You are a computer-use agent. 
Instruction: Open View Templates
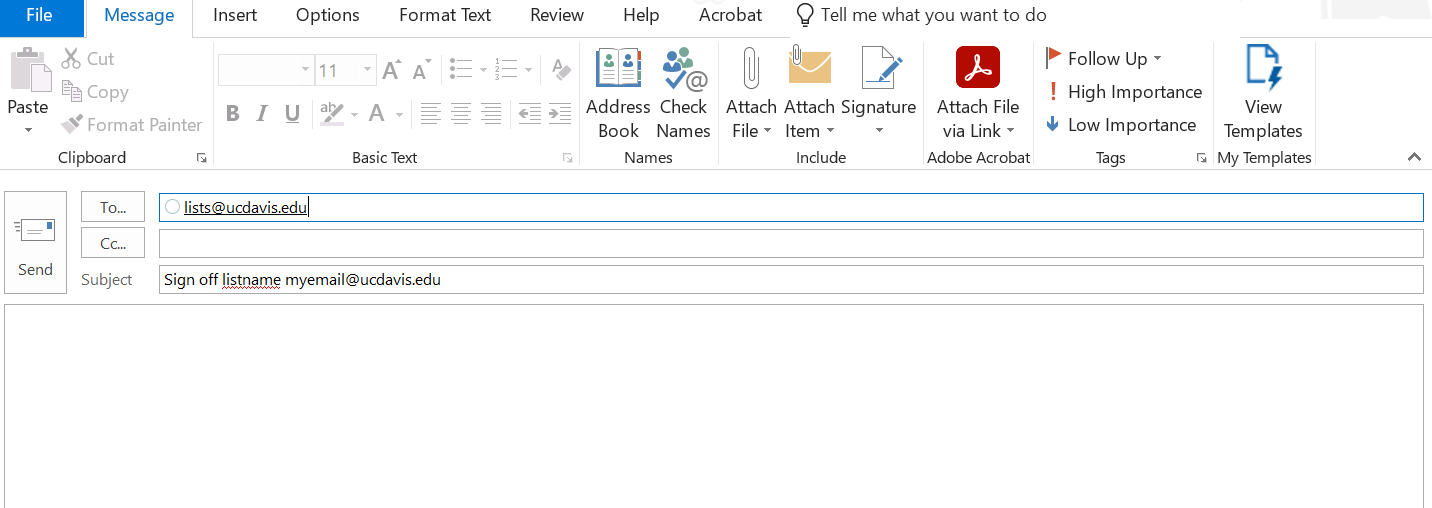[x=1263, y=69]
